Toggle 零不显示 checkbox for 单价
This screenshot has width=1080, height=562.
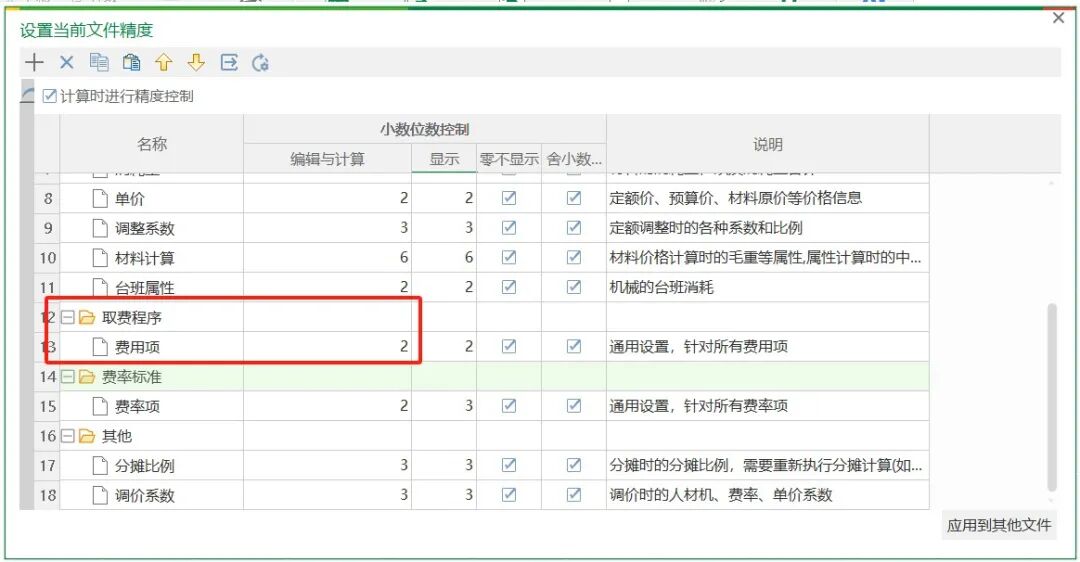coord(509,198)
